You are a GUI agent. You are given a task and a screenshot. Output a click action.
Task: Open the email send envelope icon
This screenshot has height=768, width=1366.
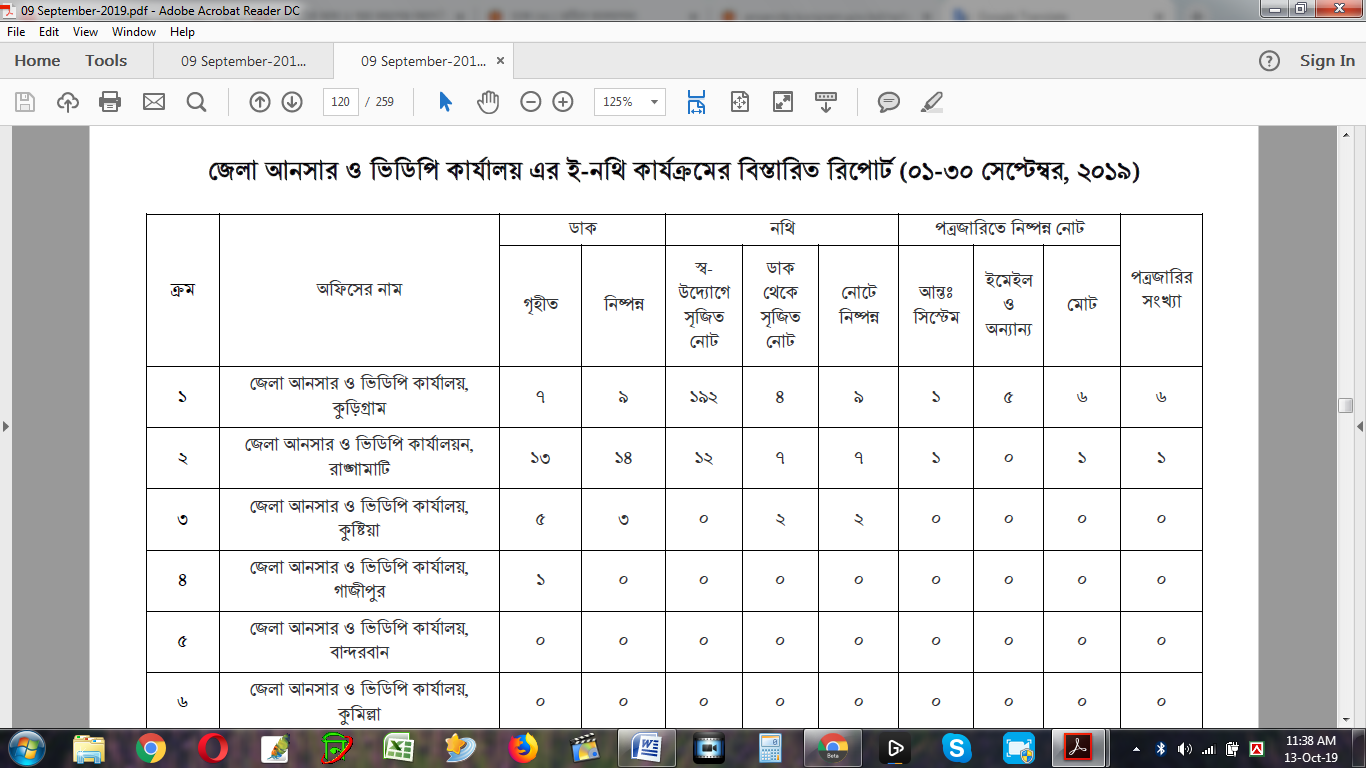click(x=153, y=102)
